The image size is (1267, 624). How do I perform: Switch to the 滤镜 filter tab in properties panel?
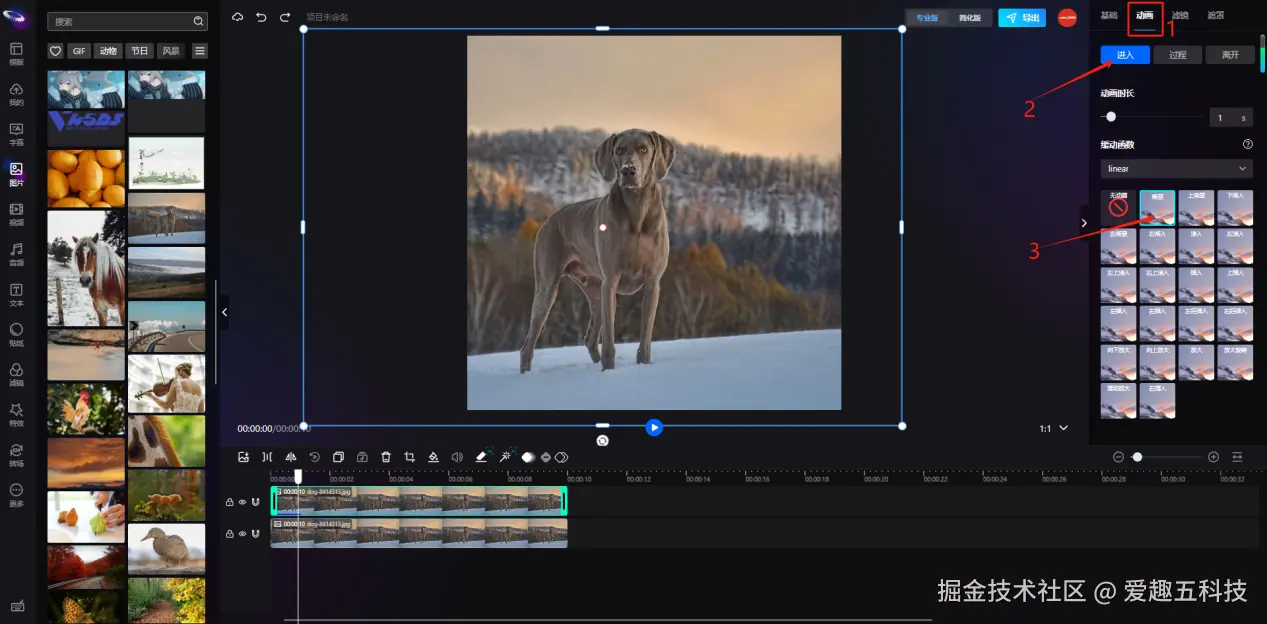click(1180, 15)
